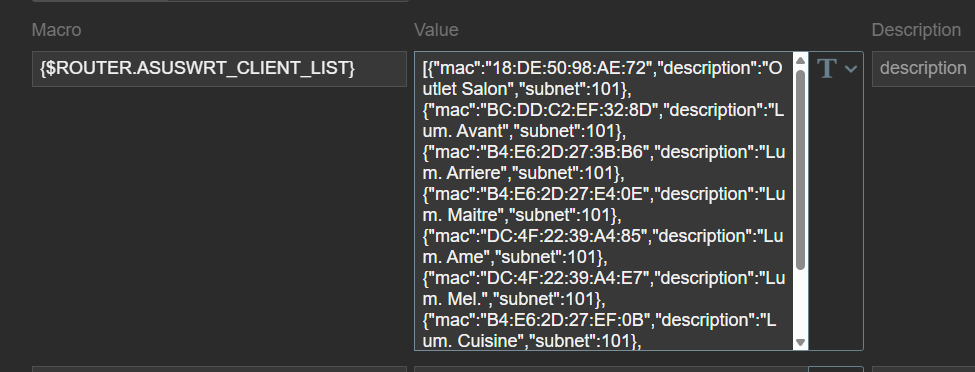975x372 pixels.
Task: Click the Value textarea scroll-down arrow
Action: coord(800,342)
